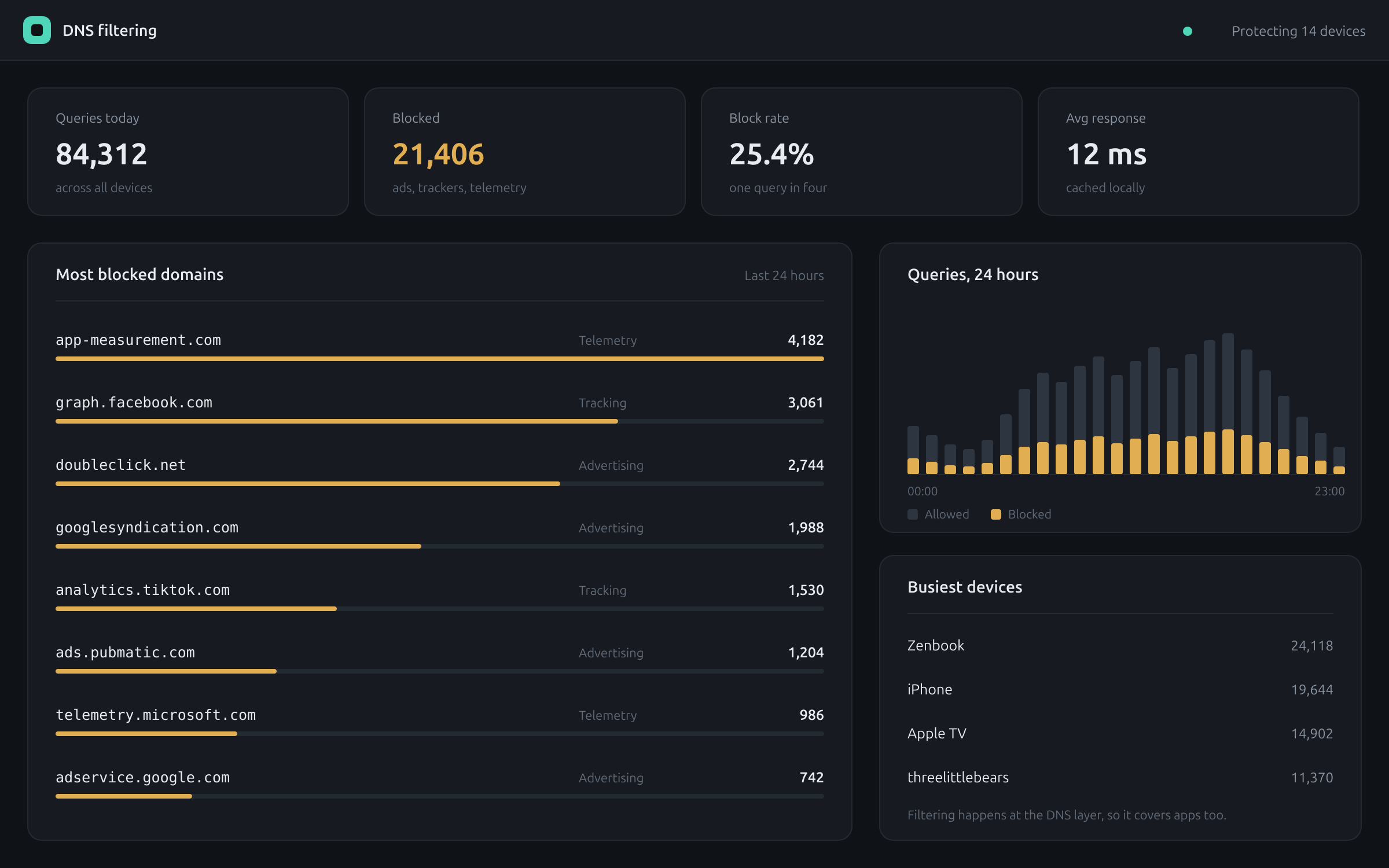Click the green protection status dot

point(1188,31)
